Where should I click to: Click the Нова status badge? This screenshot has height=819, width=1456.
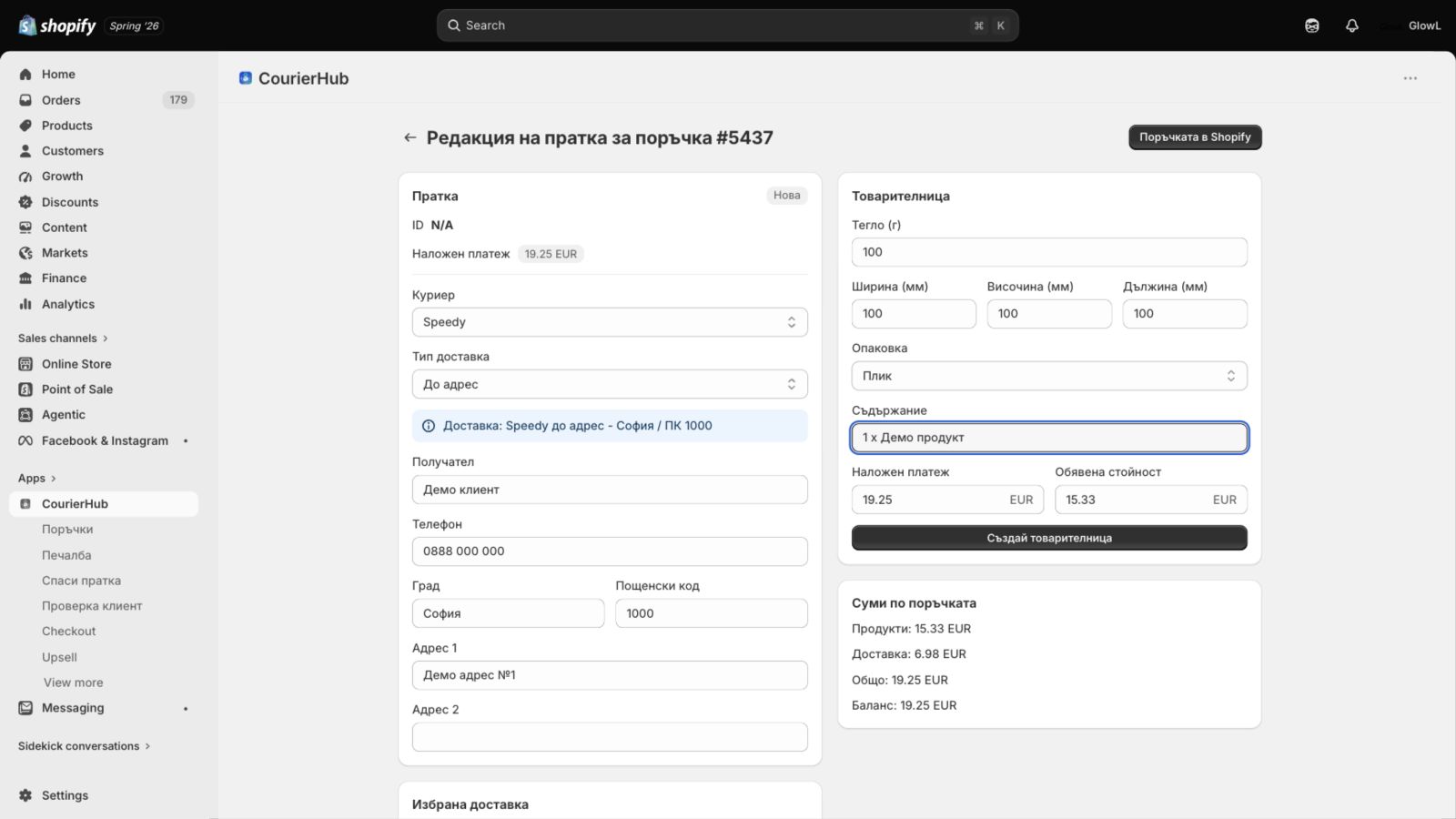coord(787,196)
